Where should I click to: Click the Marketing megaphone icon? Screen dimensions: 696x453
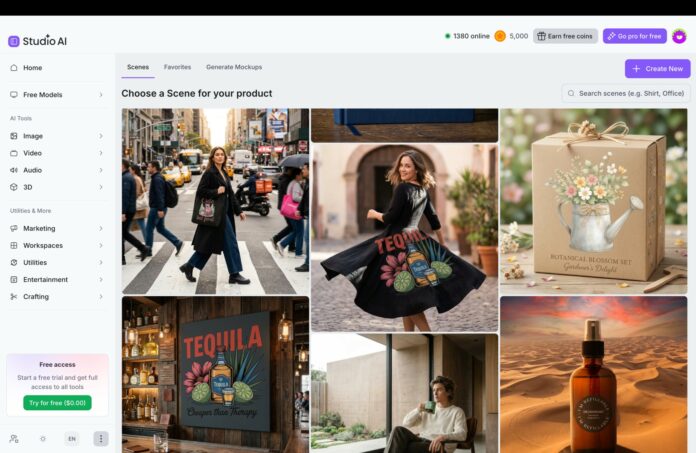(x=14, y=228)
